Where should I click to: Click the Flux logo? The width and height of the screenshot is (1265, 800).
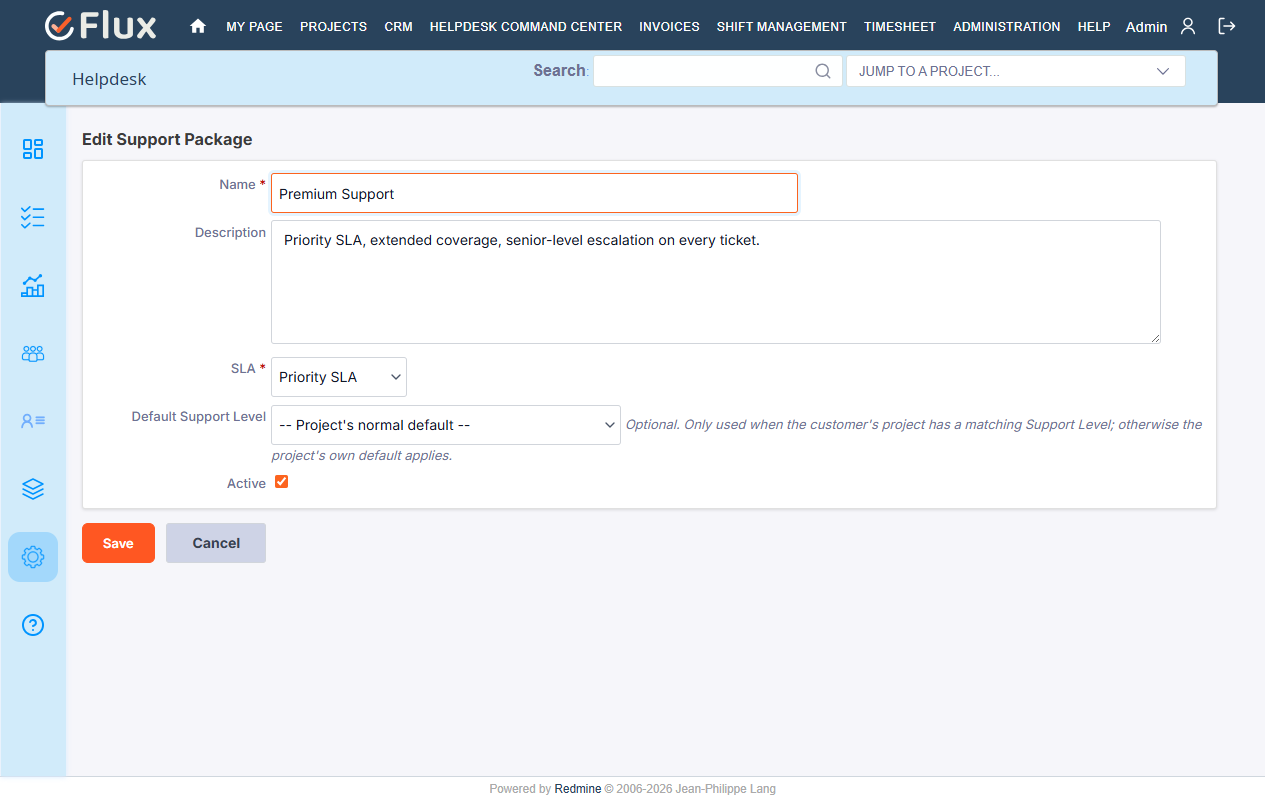coord(100,26)
